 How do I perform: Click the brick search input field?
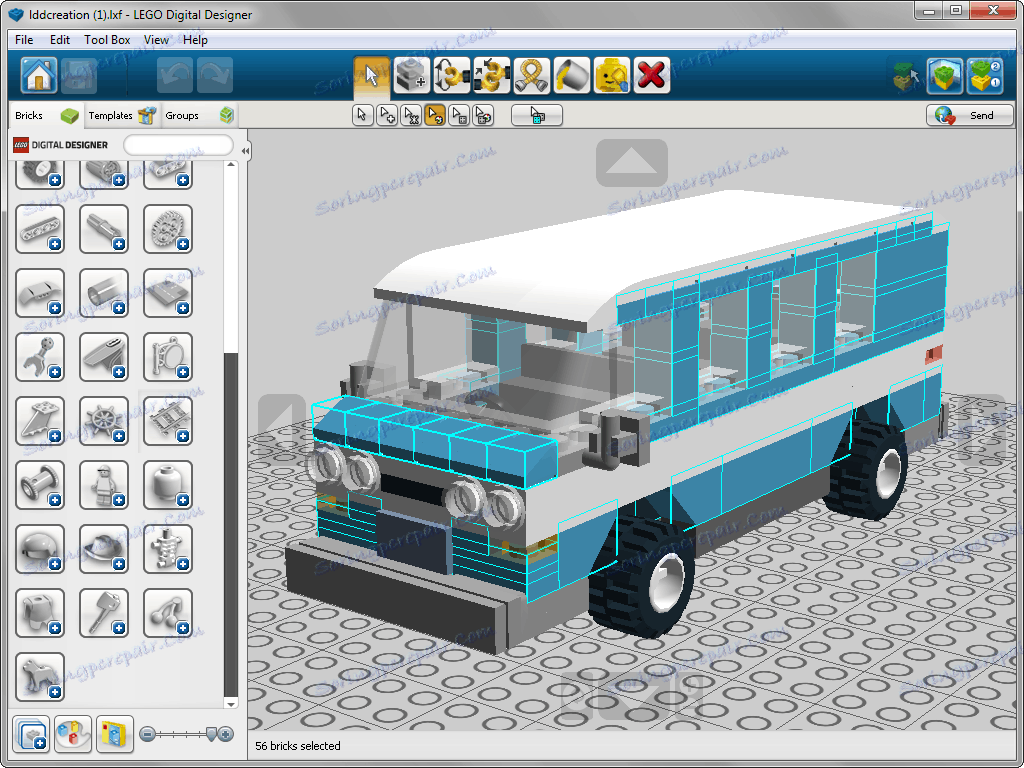coord(178,145)
